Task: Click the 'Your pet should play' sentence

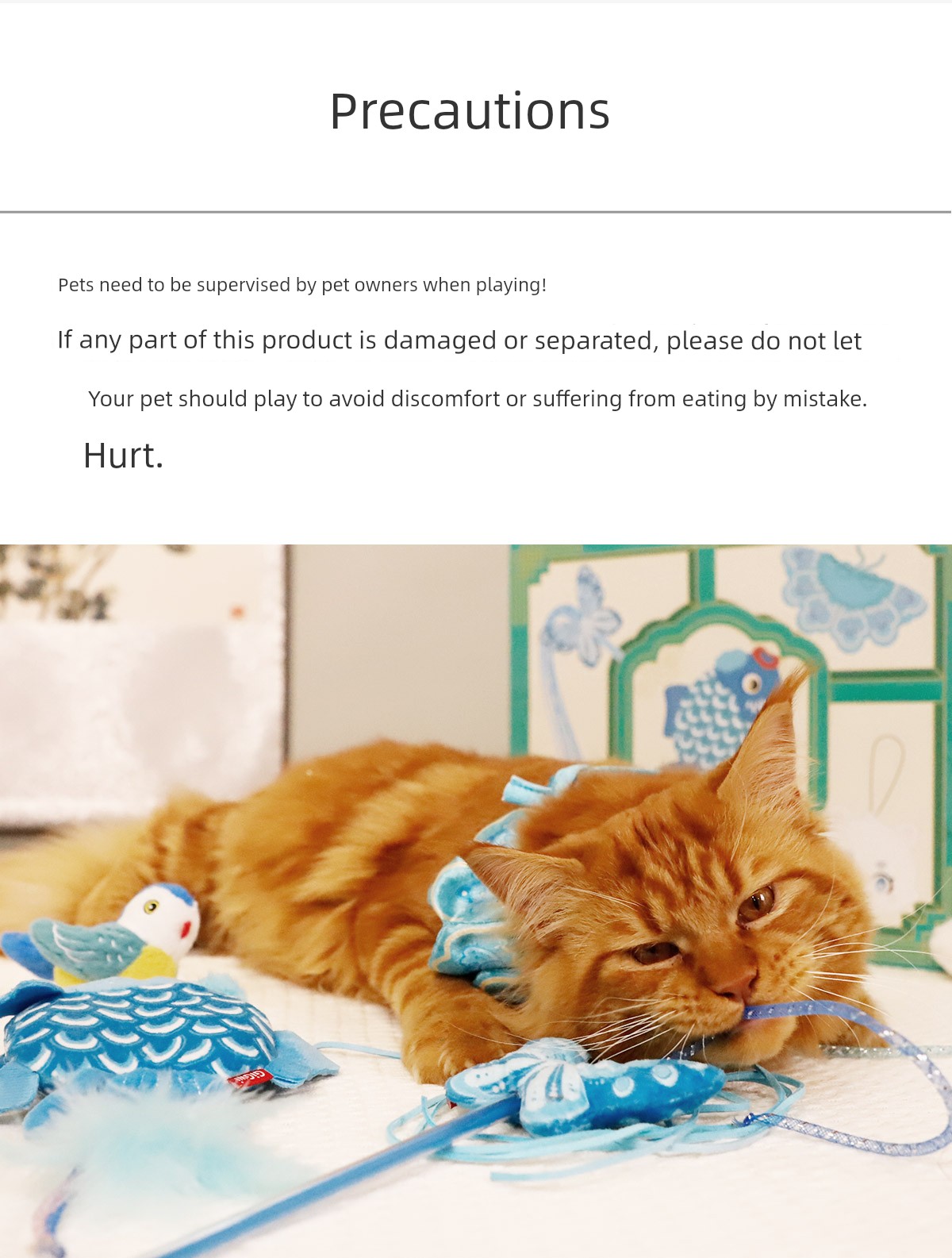Action: click(x=478, y=398)
